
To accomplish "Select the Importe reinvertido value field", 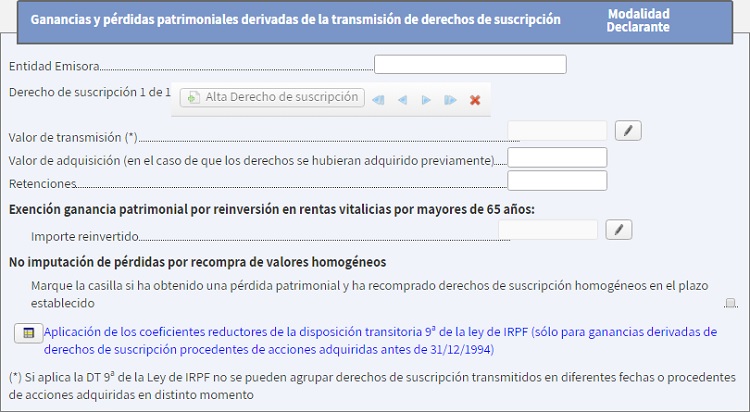I will coord(548,230).
